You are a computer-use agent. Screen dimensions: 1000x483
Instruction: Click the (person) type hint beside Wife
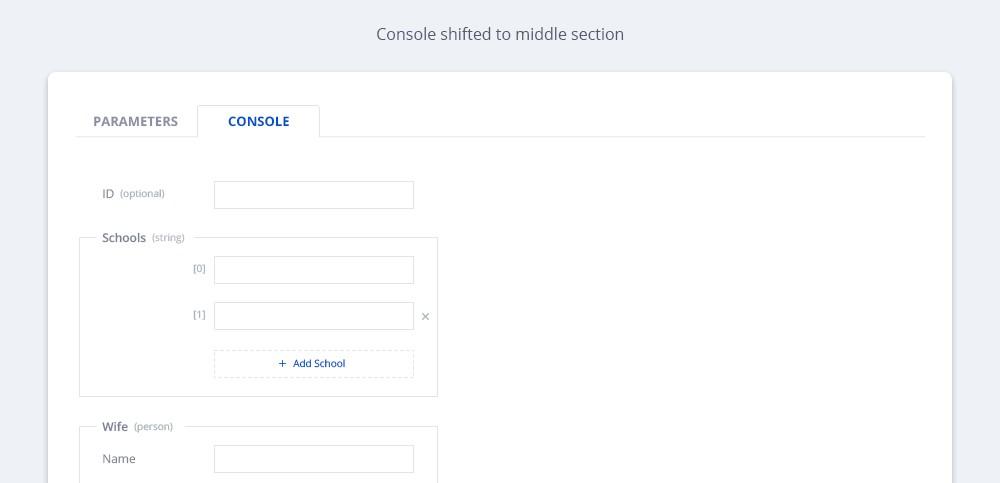[153, 427]
